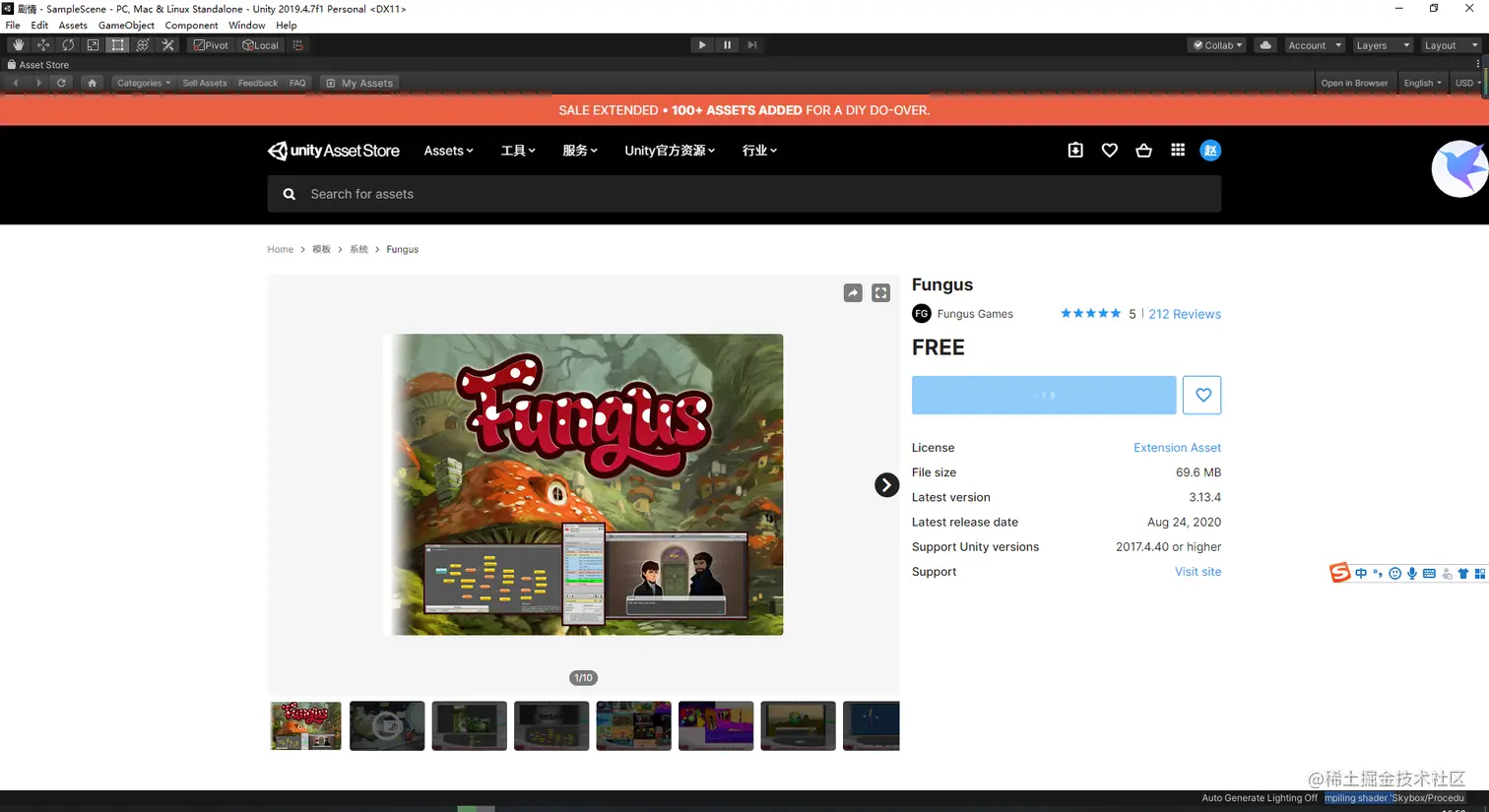The width and height of the screenshot is (1489, 812).
Task: Click the Search for assets field
Action: tap(744, 194)
